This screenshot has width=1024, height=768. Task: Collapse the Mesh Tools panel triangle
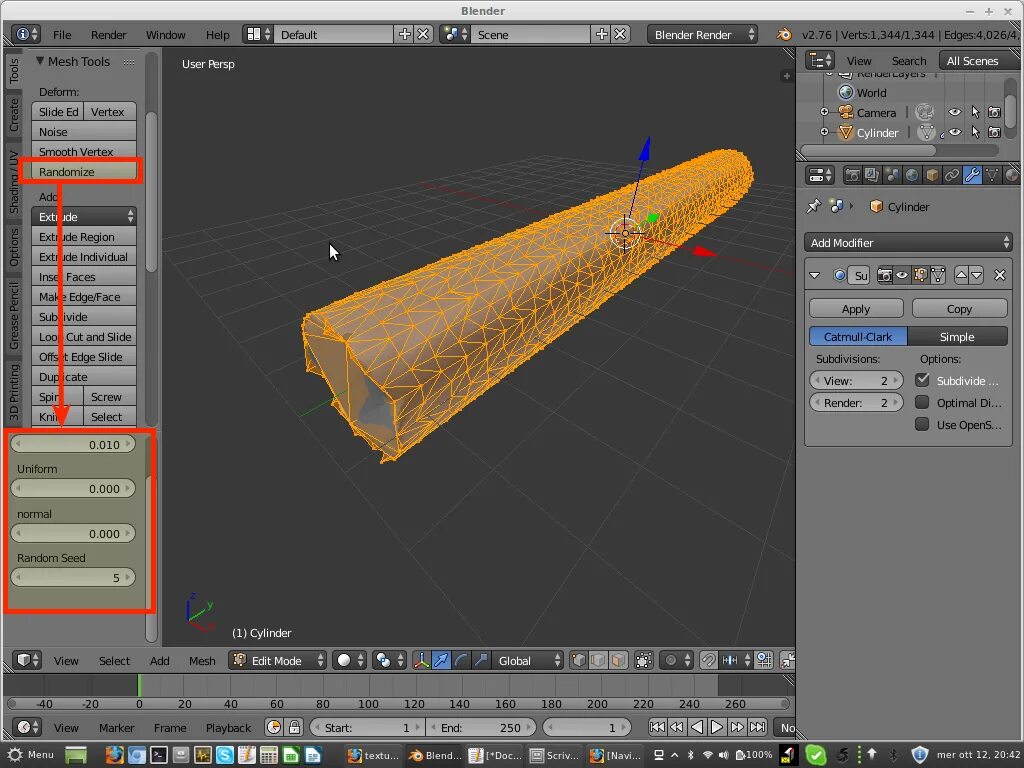(x=40, y=61)
